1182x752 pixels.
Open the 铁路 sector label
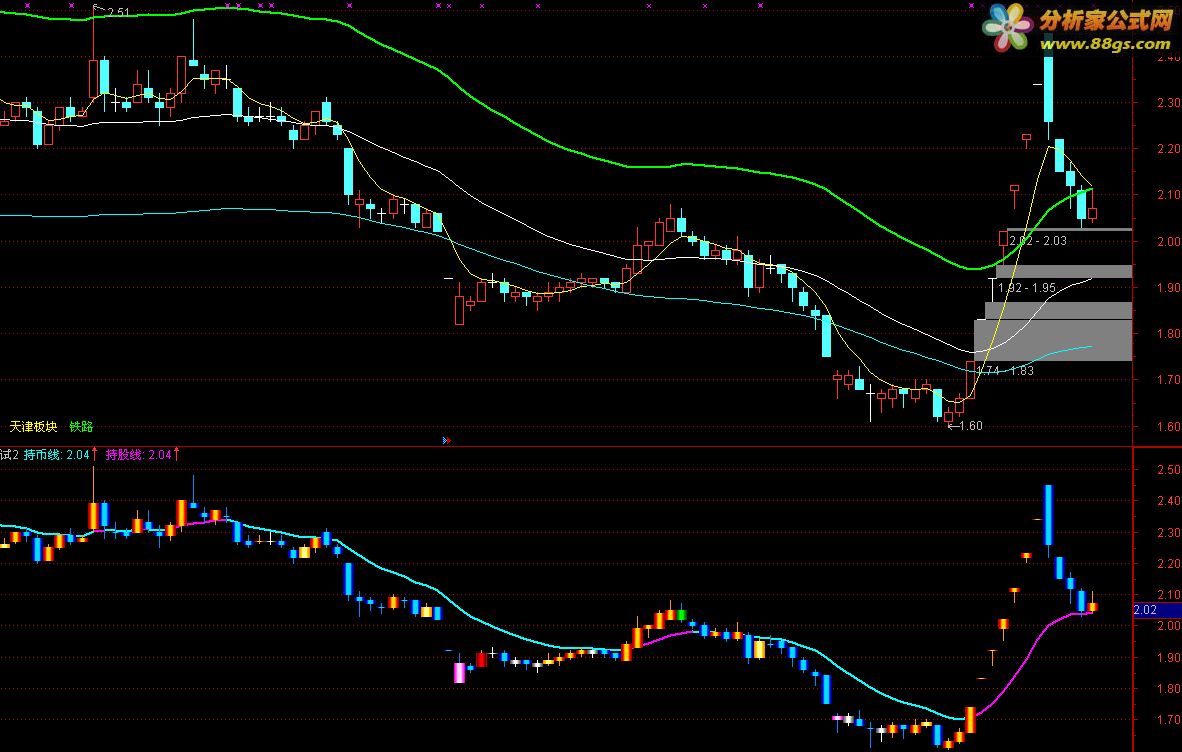[81, 426]
